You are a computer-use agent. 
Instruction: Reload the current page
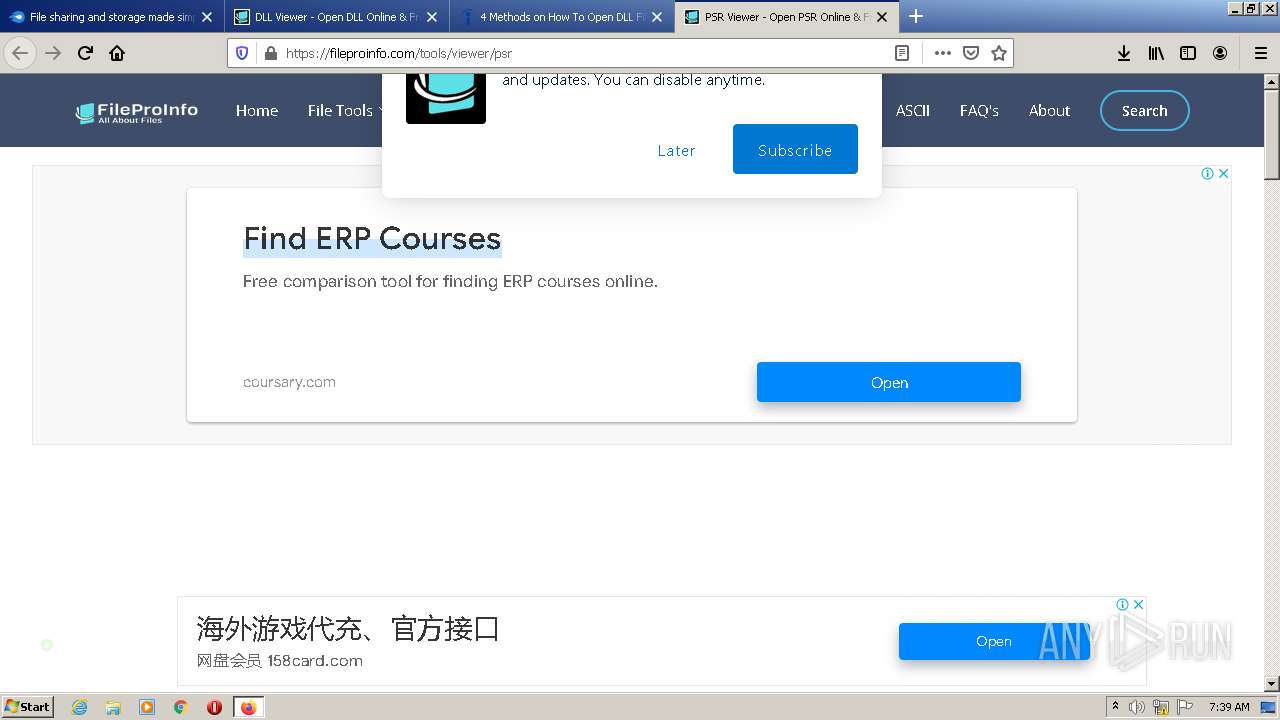point(85,53)
